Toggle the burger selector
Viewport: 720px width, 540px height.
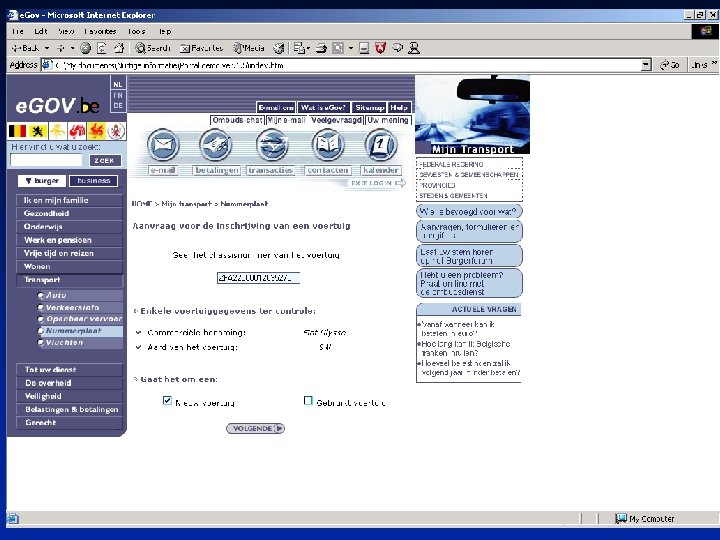[42, 181]
